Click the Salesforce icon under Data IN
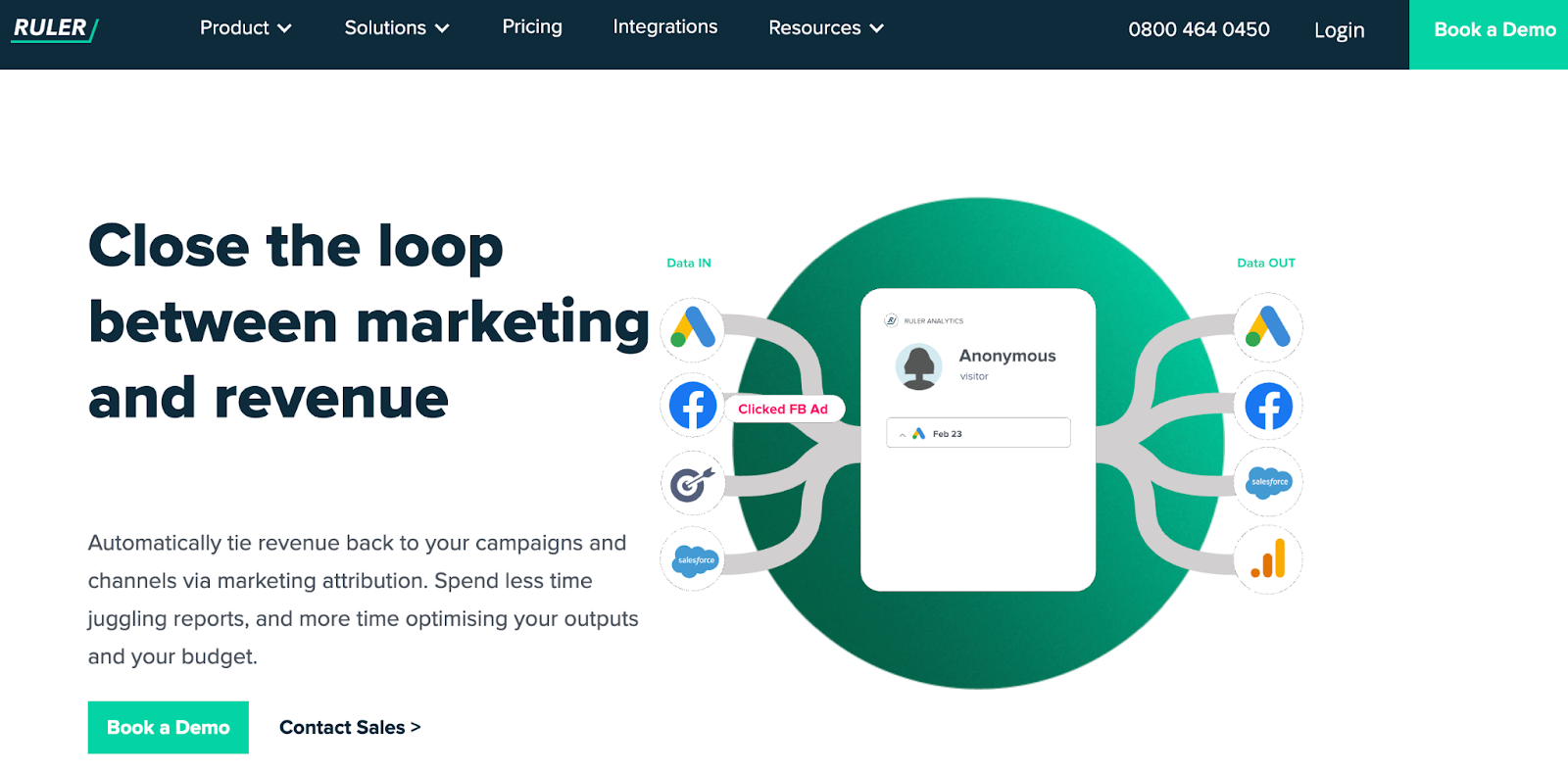This screenshot has width=1568, height=773. click(693, 559)
